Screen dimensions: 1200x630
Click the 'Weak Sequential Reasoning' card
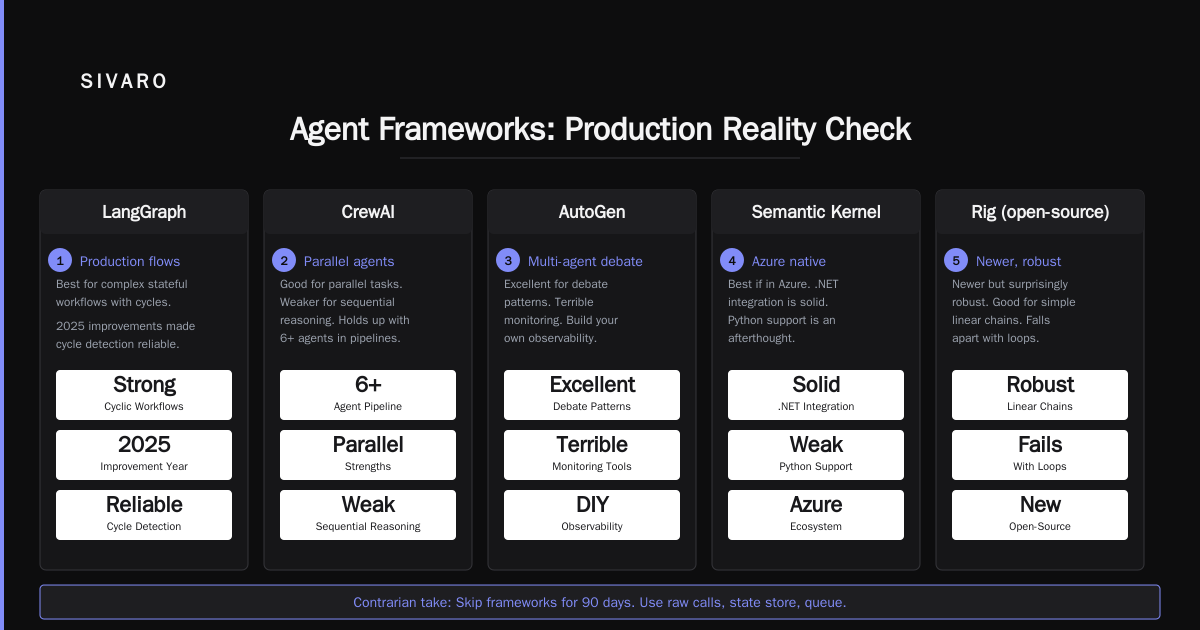368,515
